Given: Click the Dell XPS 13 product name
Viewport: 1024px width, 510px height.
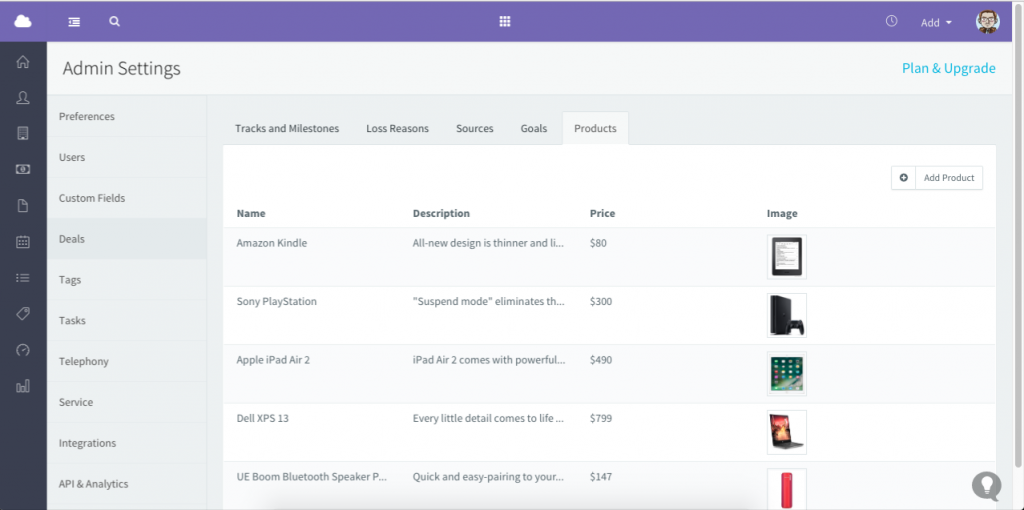Looking at the screenshot, I should pyautogui.click(x=263, y=418).
